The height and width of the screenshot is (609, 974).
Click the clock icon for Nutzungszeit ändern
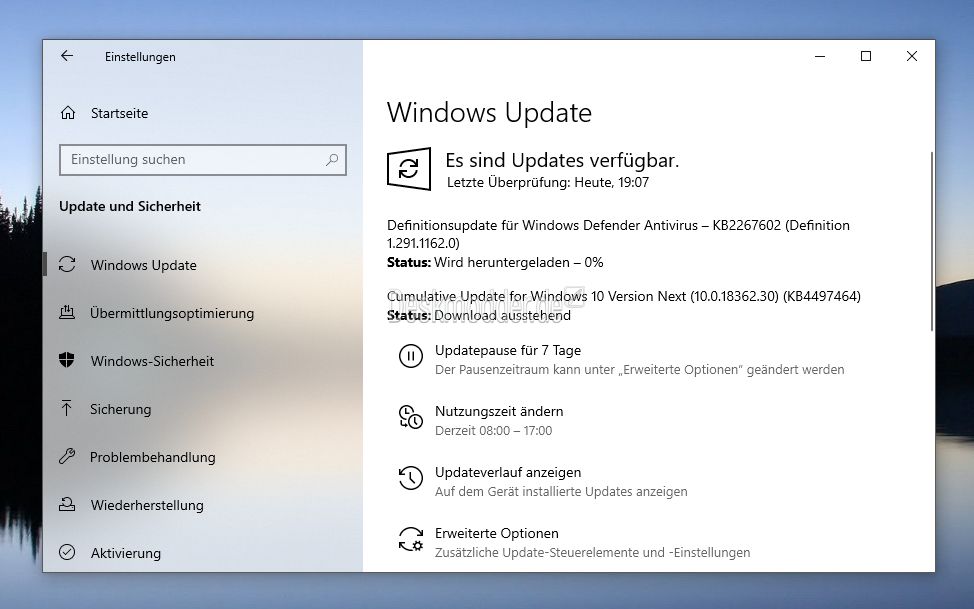(411, 417)
